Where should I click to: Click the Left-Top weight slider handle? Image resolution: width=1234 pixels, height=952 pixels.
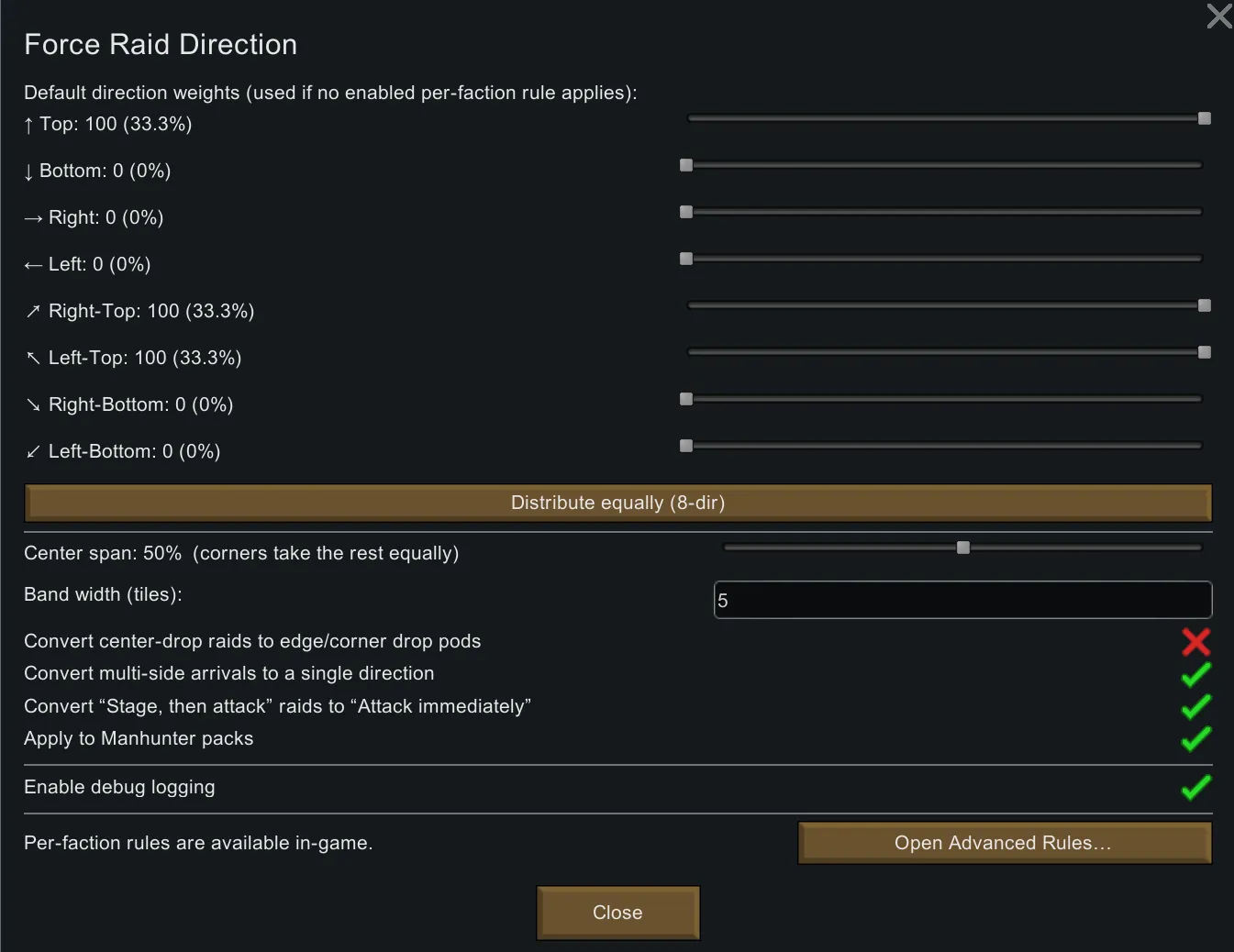(1205, 352)
